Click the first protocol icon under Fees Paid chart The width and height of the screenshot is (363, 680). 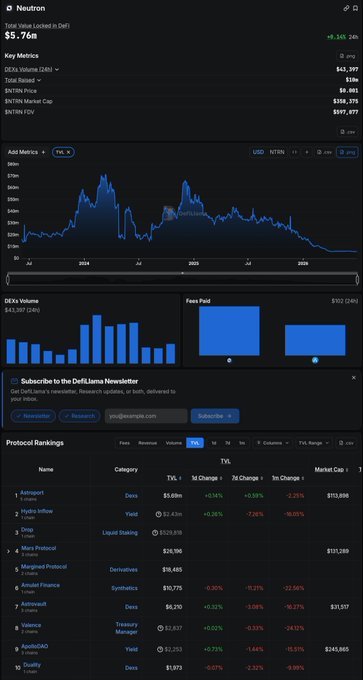(x=229, y=360)
